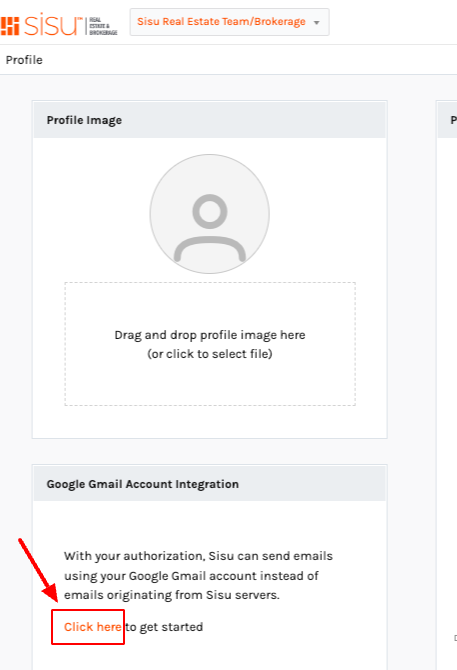Click the 'With your authorization, Sisu can send emails' text
Screen dimensions: 457x670
coord(198,556)
